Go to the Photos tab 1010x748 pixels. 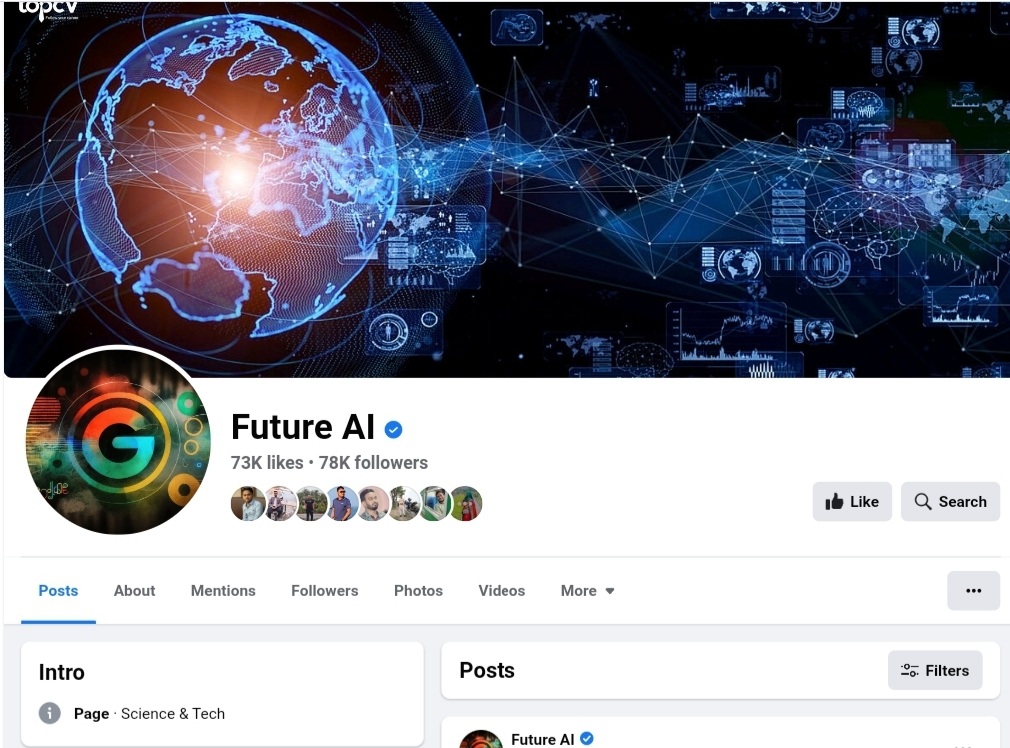[x=418, y=591]
